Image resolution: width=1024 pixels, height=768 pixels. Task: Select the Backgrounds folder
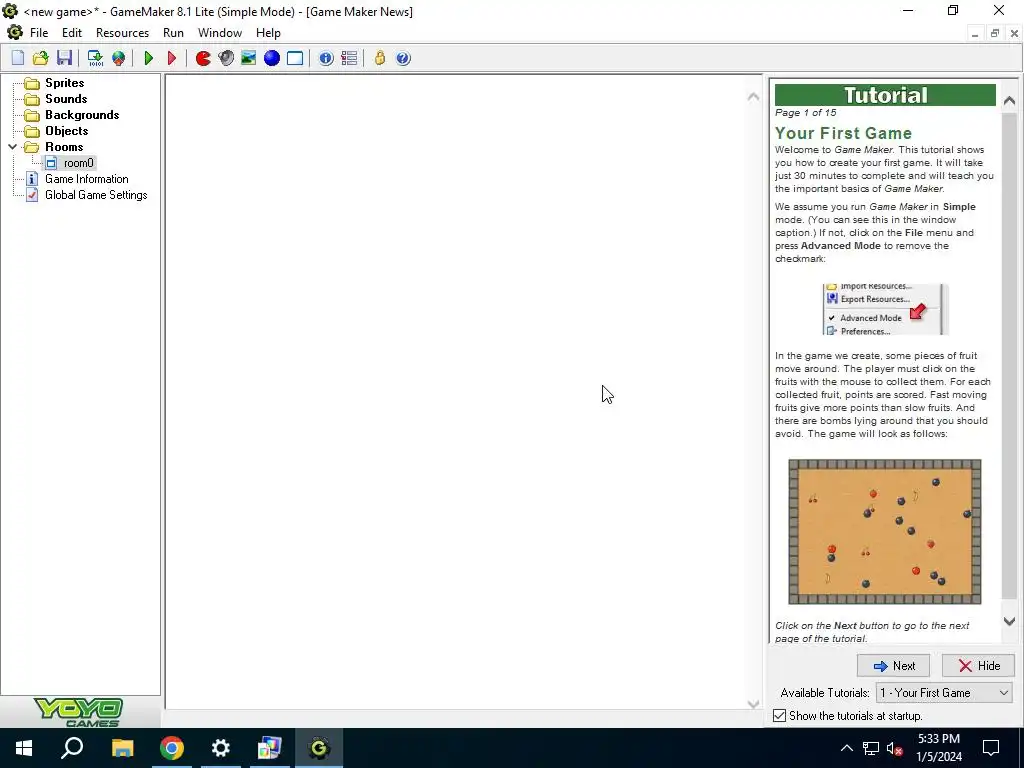click(x=82, y=115)
